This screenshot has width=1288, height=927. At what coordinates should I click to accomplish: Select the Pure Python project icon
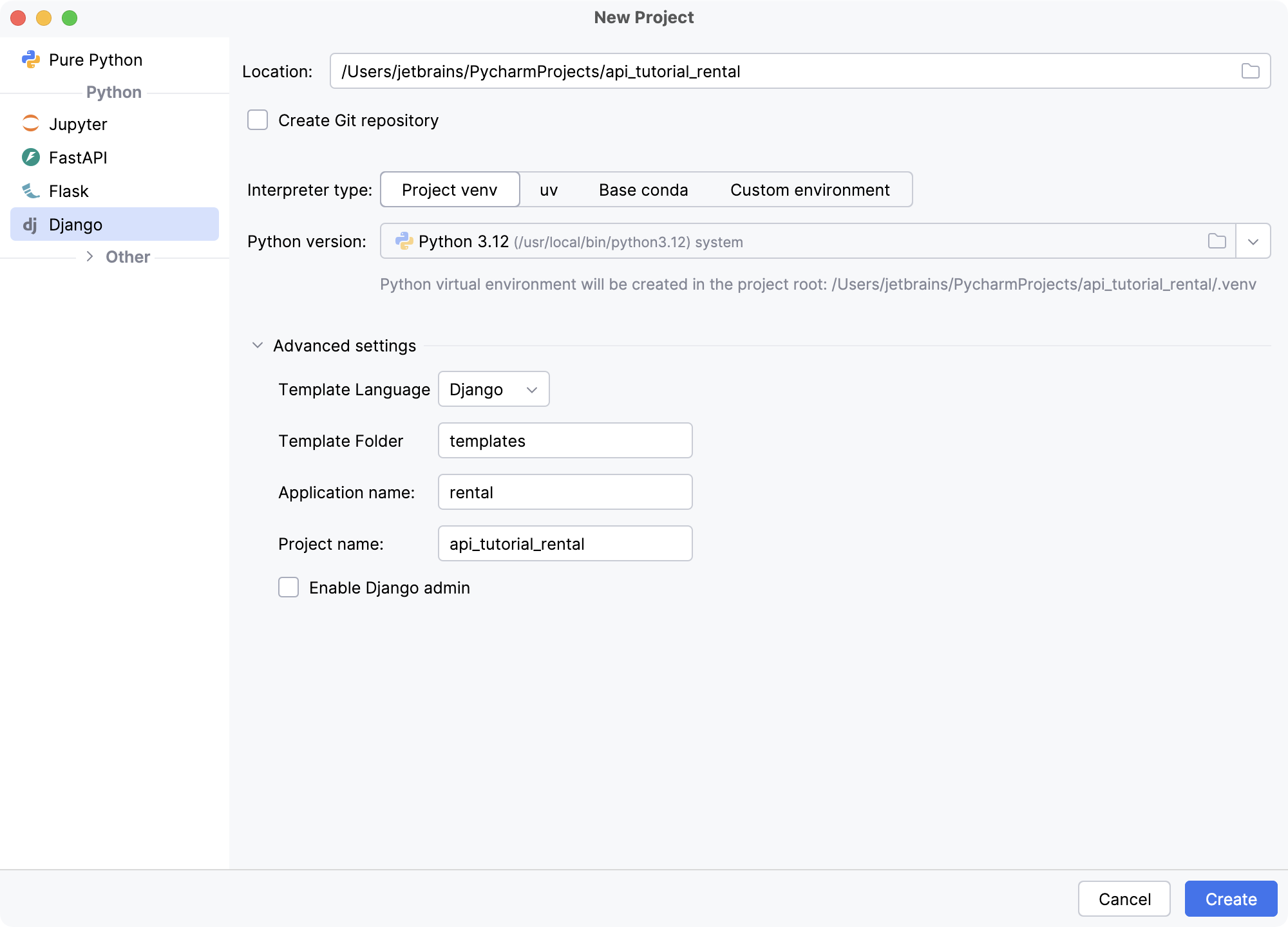(30, 60)
